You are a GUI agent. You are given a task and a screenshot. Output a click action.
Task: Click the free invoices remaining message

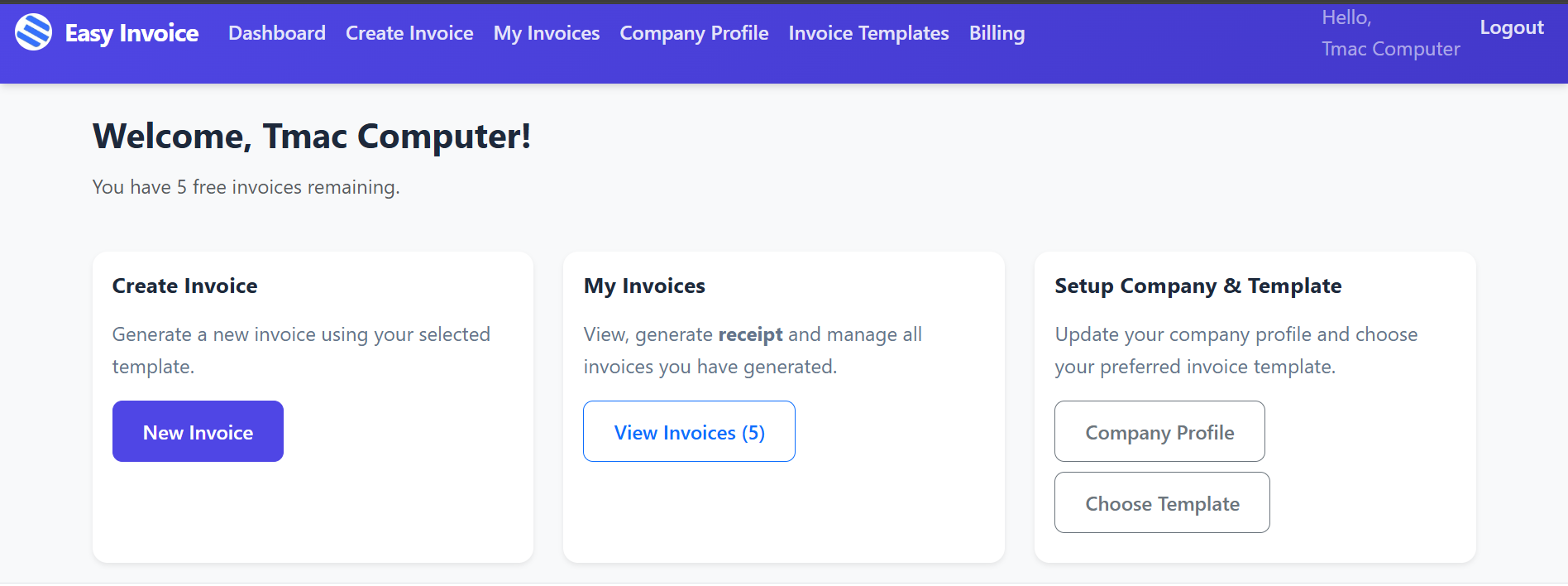point(246,187)
